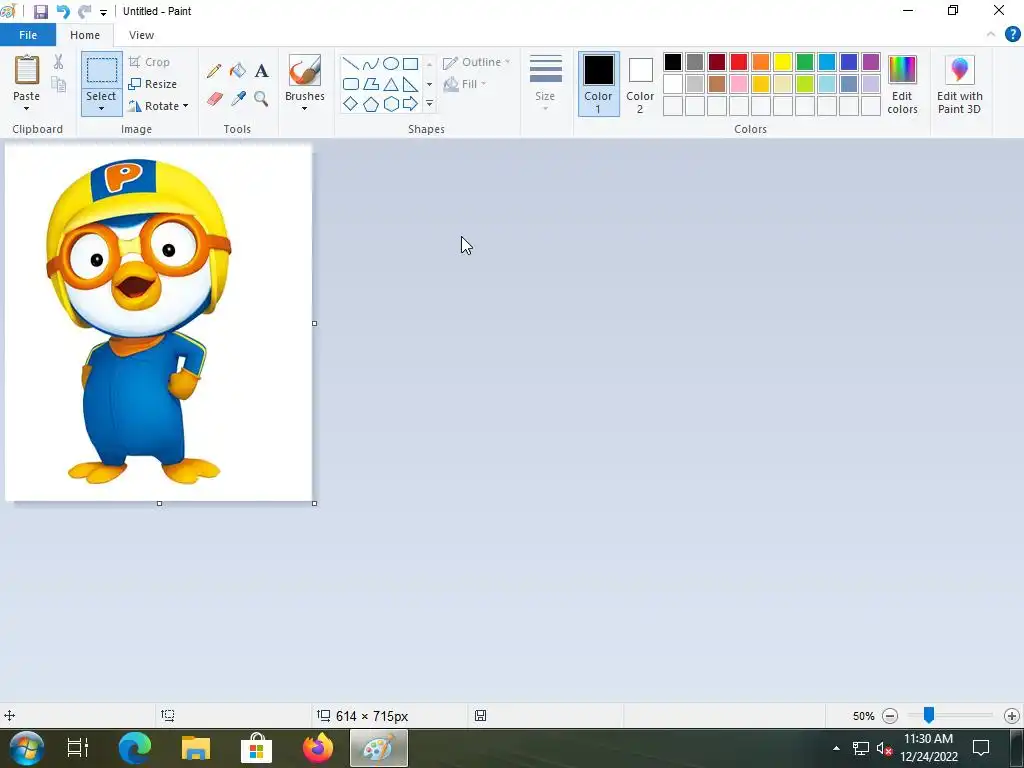This screenshot has width=1024, height=768.
Task: Collapse the ribbon with the chevron
Action: pos(991,35)
